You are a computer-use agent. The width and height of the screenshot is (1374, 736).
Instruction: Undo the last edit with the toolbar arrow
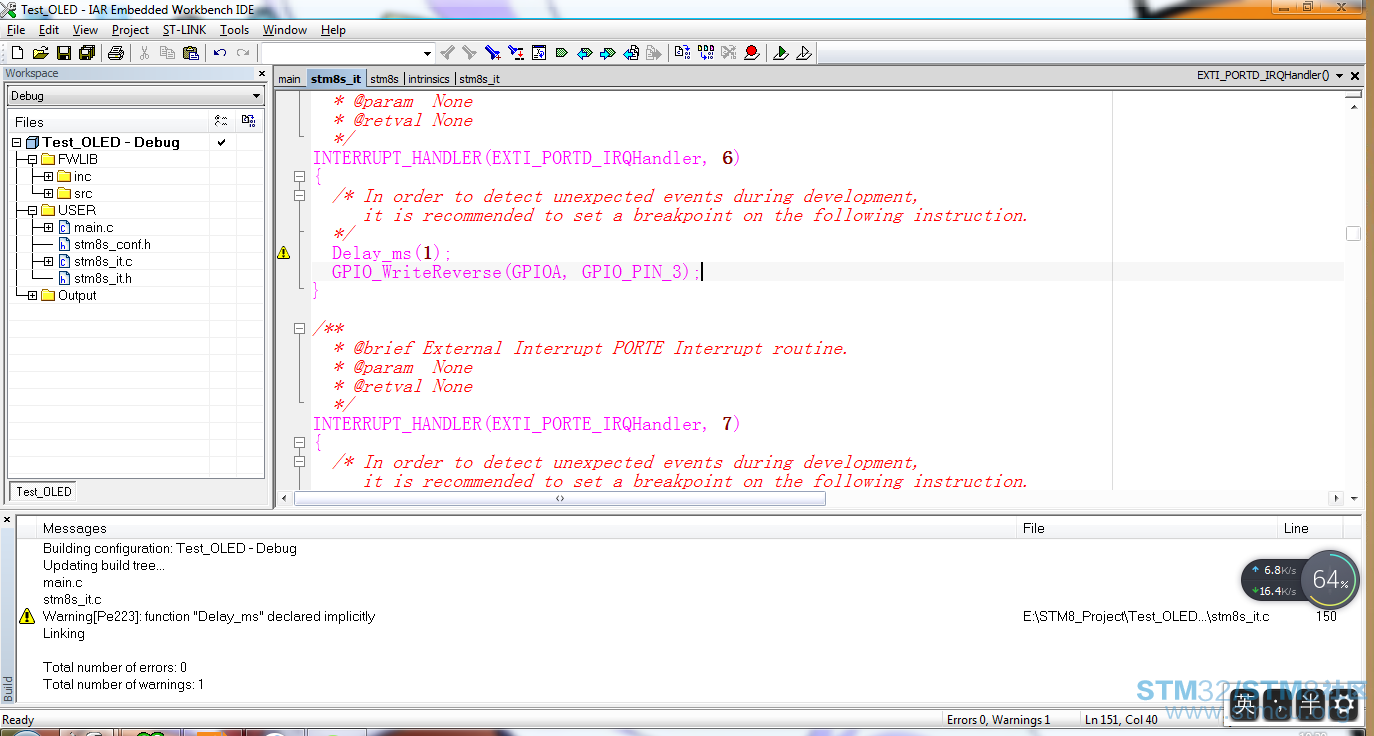point(220,53)
